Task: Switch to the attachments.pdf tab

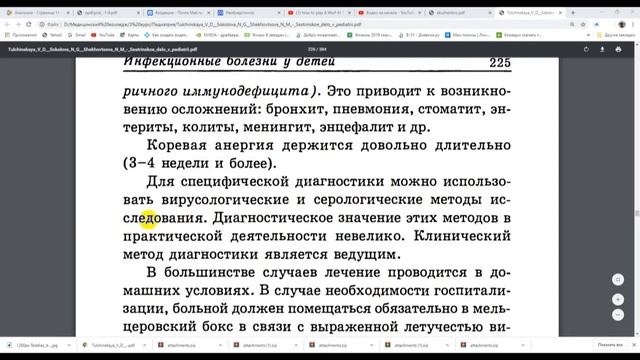Action: tap(460, 13)
